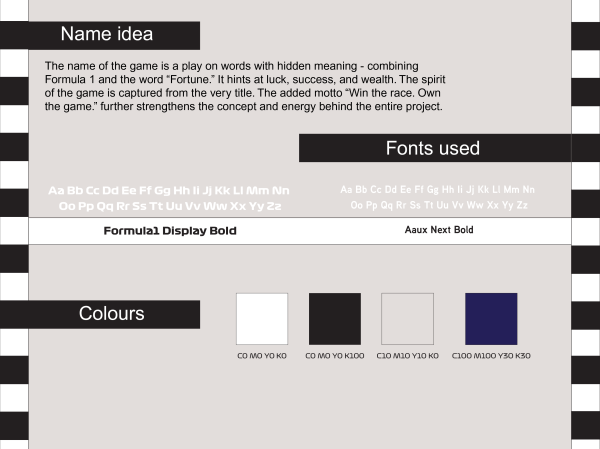Click the white colour swatch
The width and height of the screenshot is (600, 449).
click(x=261, y=318)
